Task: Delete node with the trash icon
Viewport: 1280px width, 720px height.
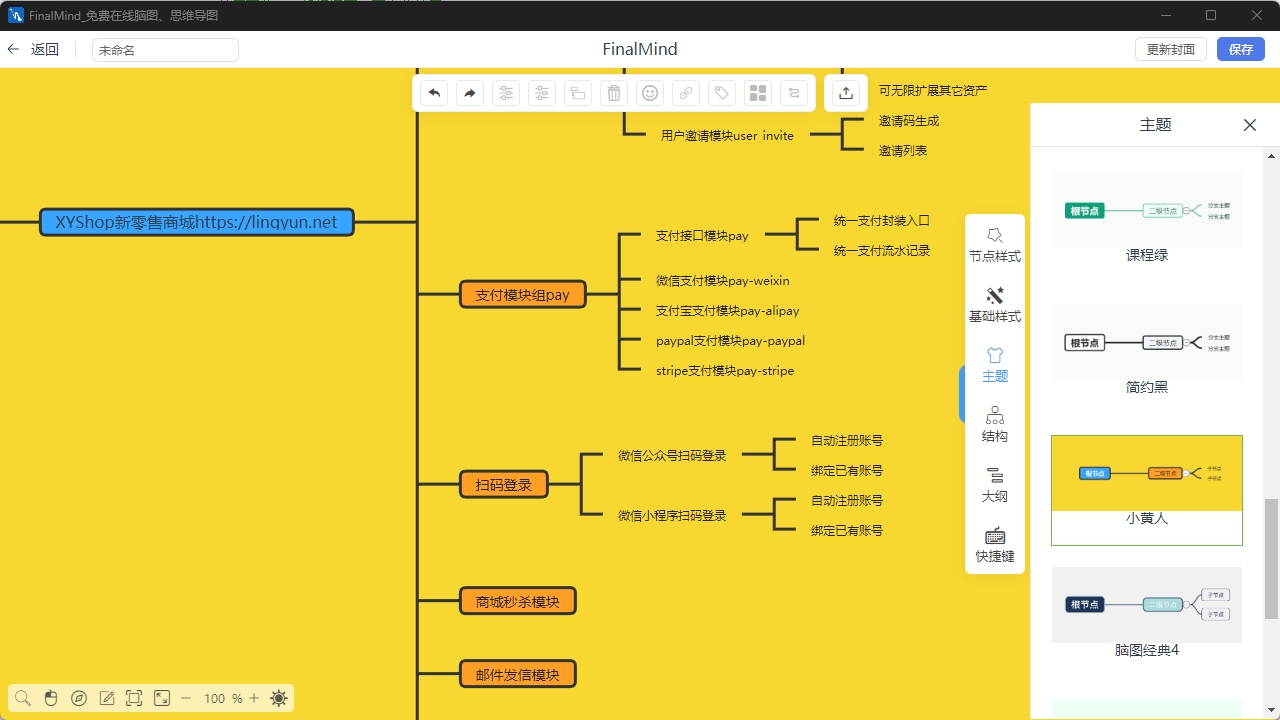Action: click(x=613, y=92)
